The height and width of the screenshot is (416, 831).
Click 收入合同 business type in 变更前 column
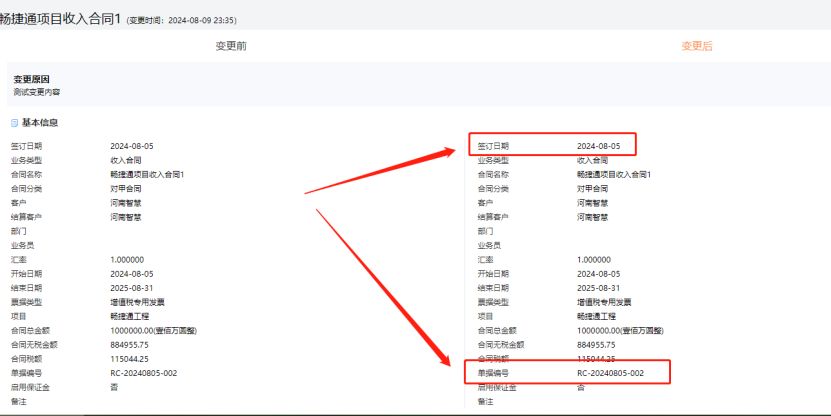[126, 161]
